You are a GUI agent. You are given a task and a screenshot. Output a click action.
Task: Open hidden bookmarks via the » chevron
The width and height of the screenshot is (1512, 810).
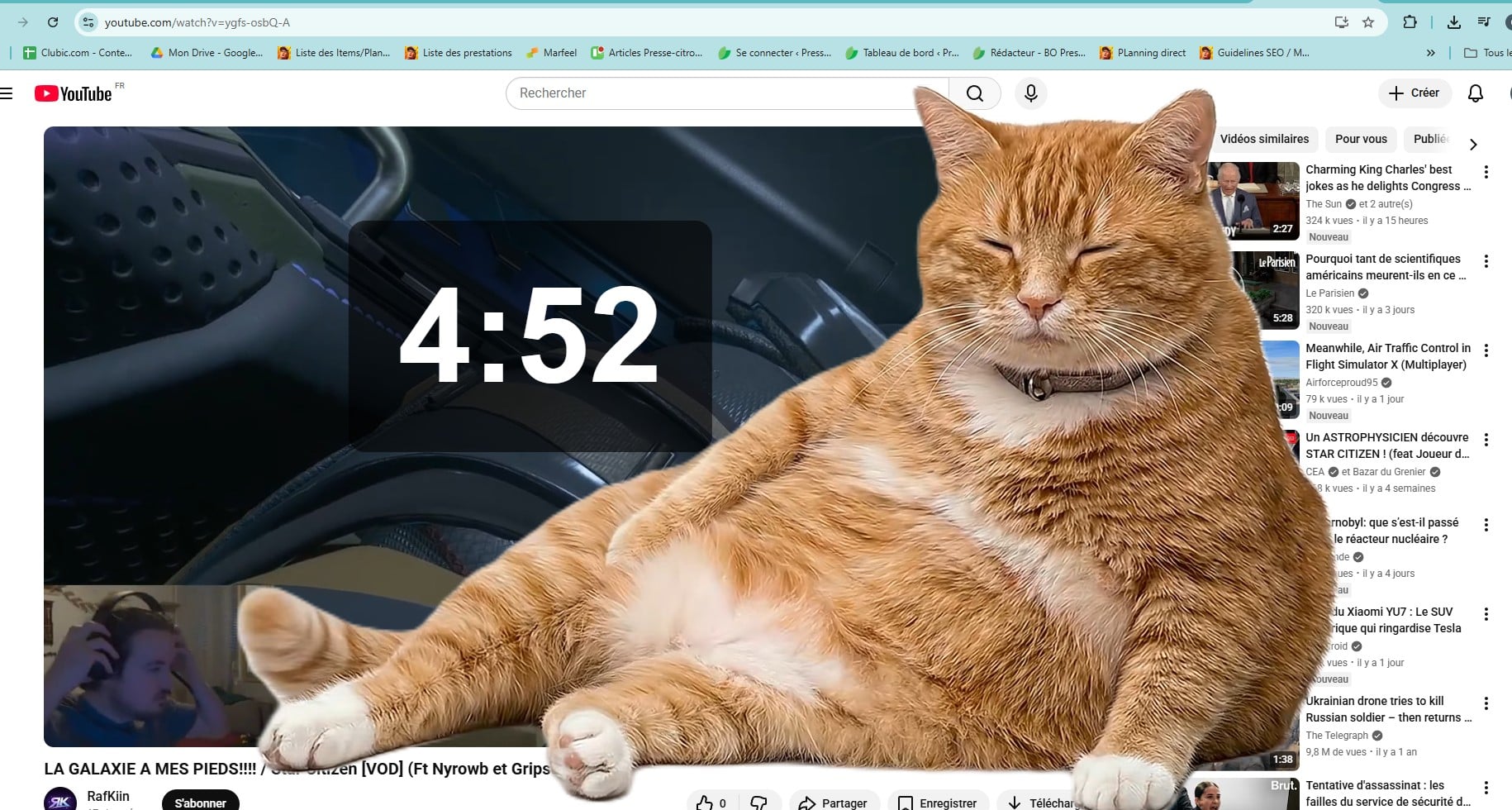(1429, 52)
